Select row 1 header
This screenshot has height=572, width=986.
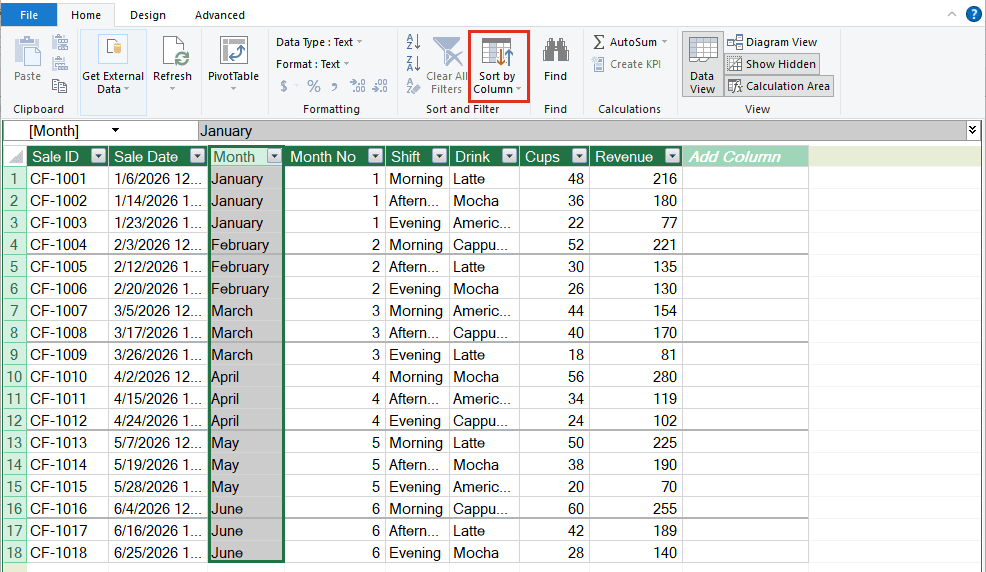14,179
